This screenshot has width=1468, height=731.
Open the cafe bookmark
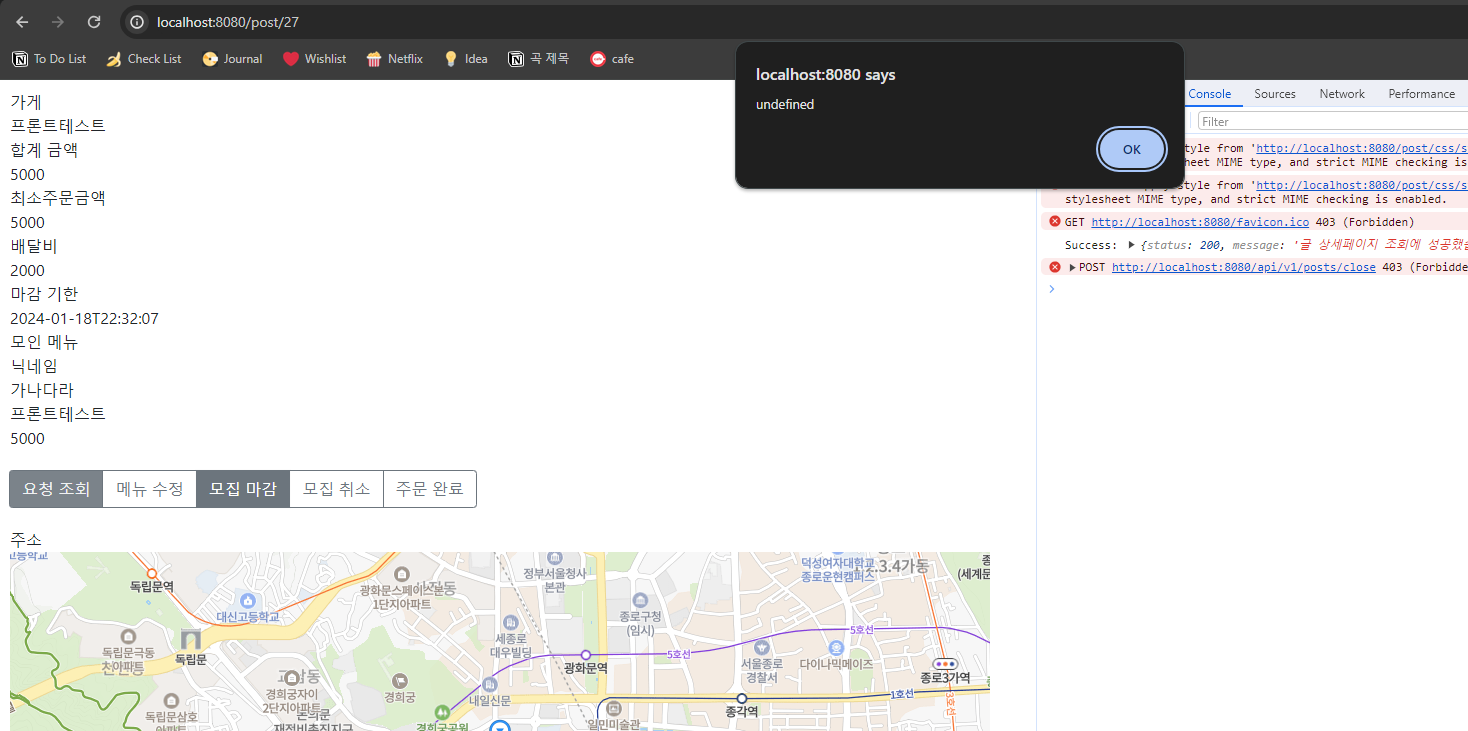pyautogui.click(x=612, y=59)
